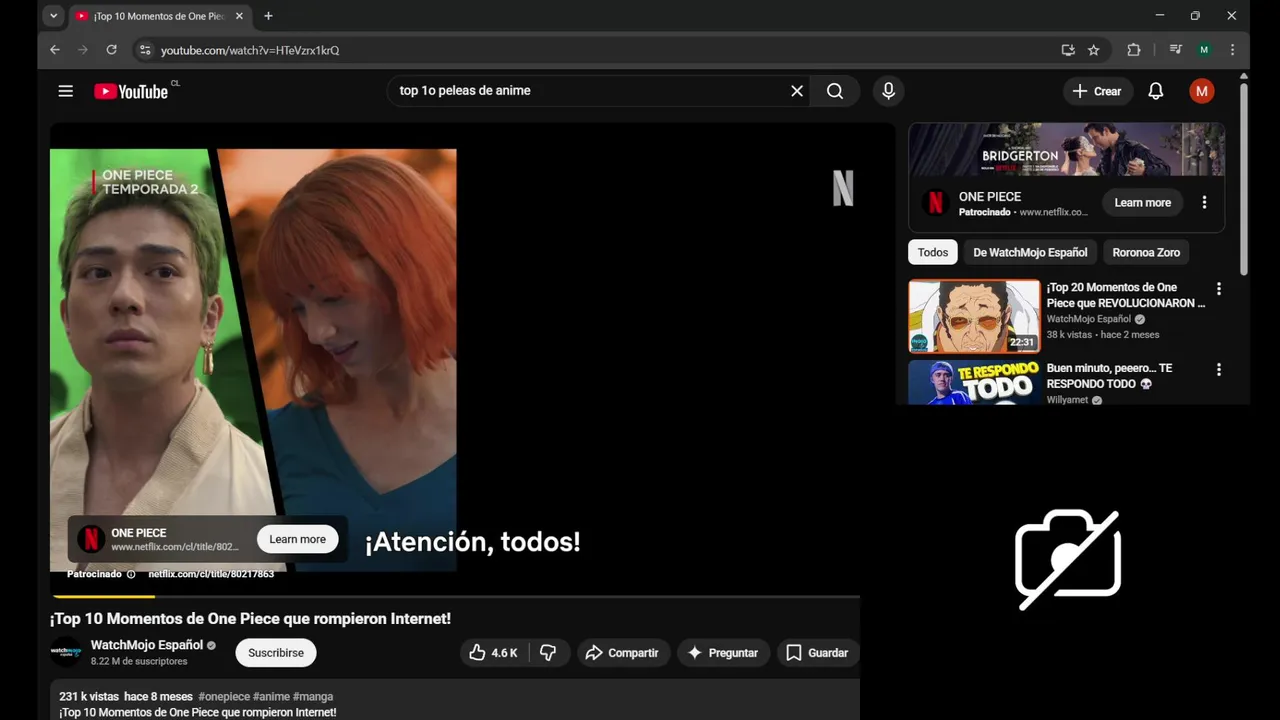Click Learn more on the video ad overlay
This screenshot has height=720, width=1280.
[298, 539]
